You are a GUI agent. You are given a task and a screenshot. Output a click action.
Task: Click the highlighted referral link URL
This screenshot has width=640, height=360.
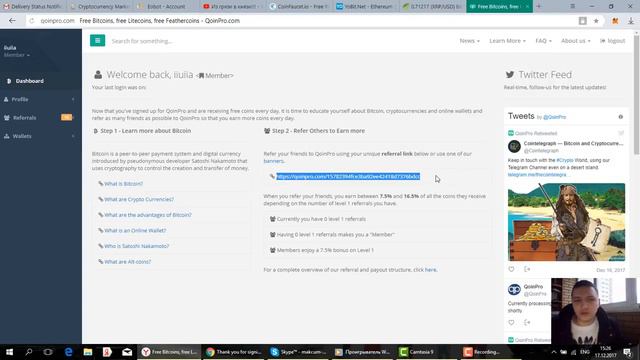click(x=348, y=176)
